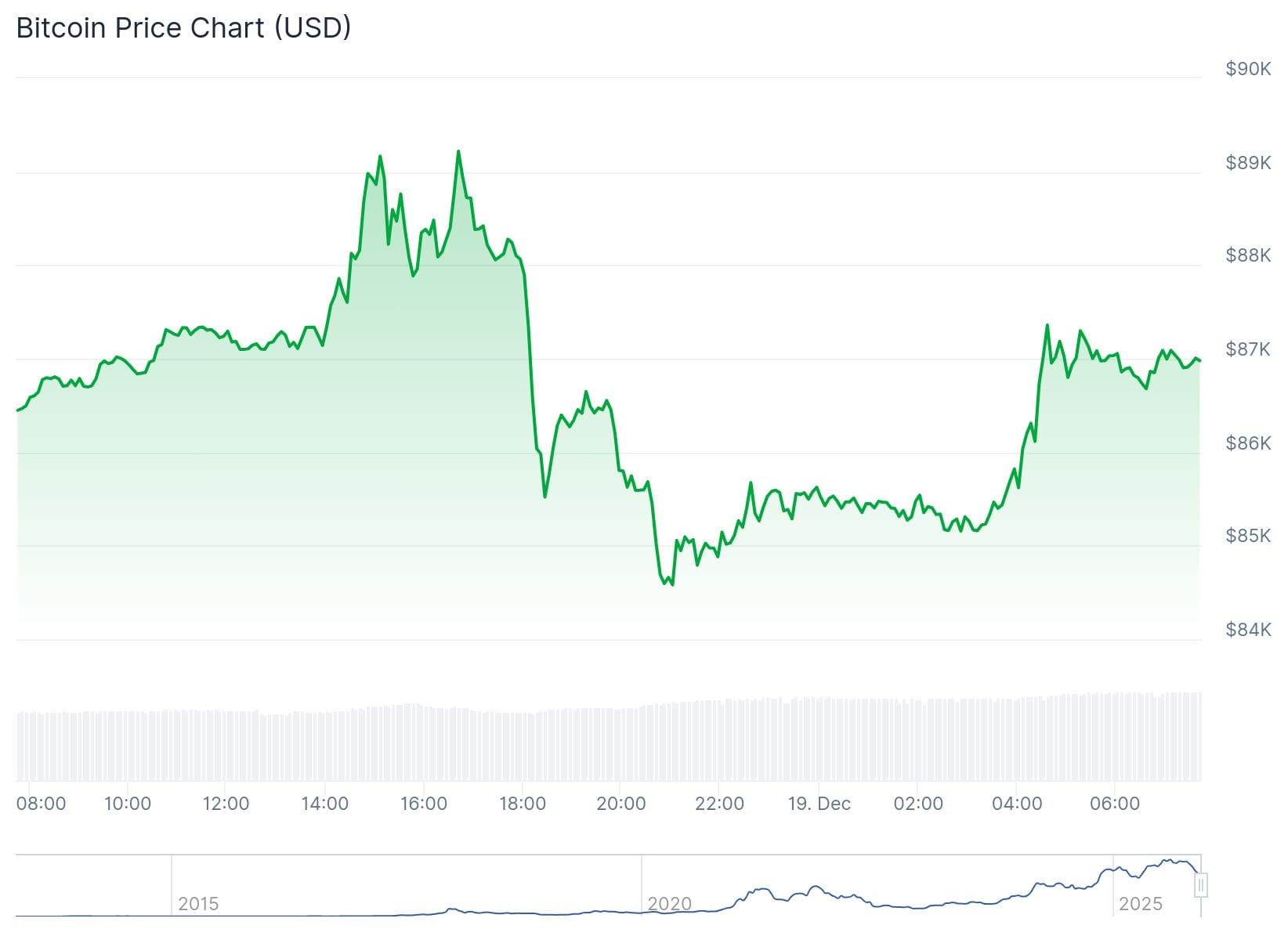Click the $85K price axis label
The image size is (1288, 940).
click(1248, 536)
